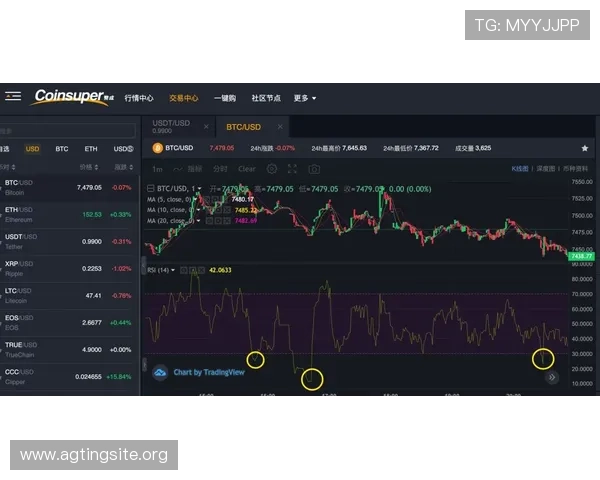Open 社区节点 in navigation

tap(266, 98)
